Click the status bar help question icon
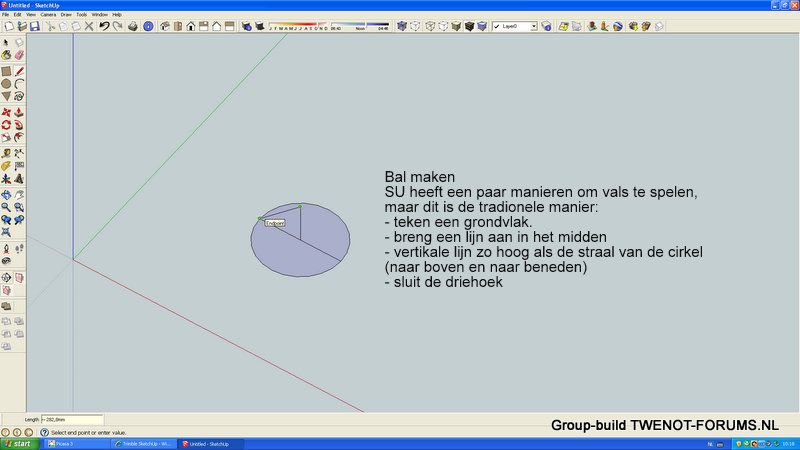 (x=44, y=432)
